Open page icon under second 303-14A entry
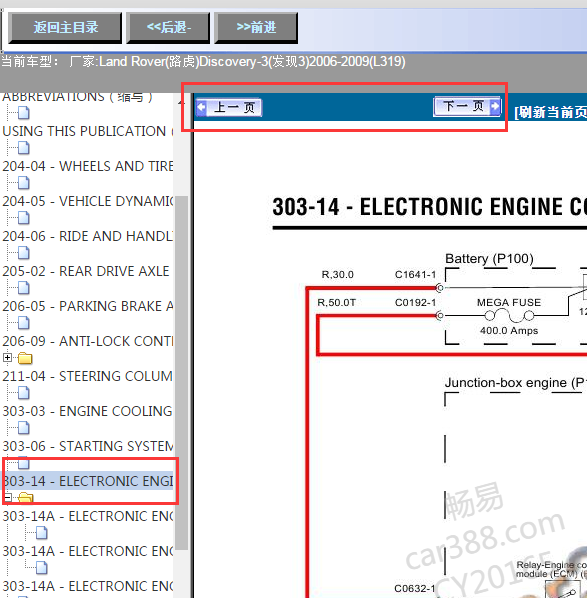 pyautogui.click(x=42, y=567)
